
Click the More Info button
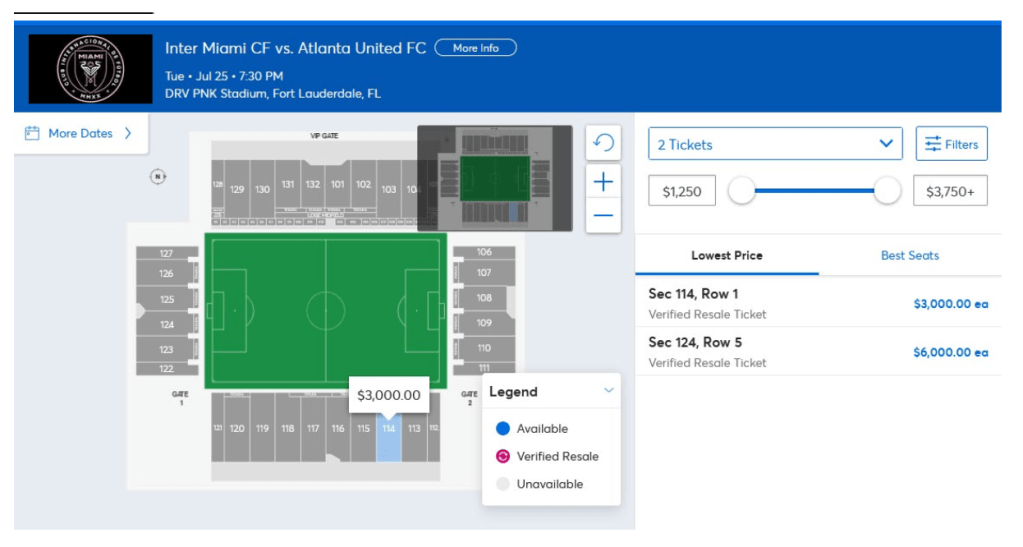[x=476, y=48]
